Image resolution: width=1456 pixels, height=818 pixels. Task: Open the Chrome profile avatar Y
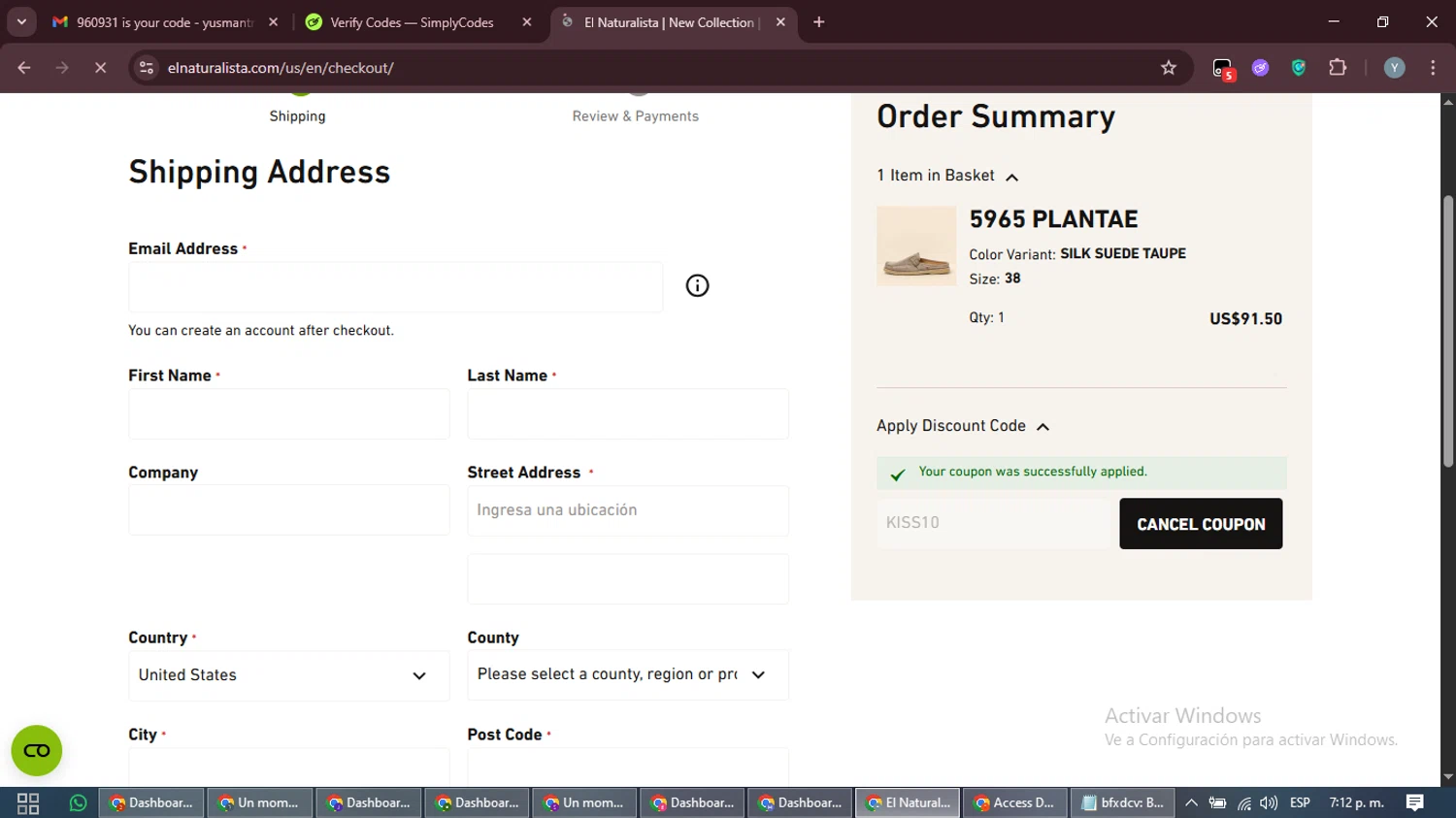1394,68
